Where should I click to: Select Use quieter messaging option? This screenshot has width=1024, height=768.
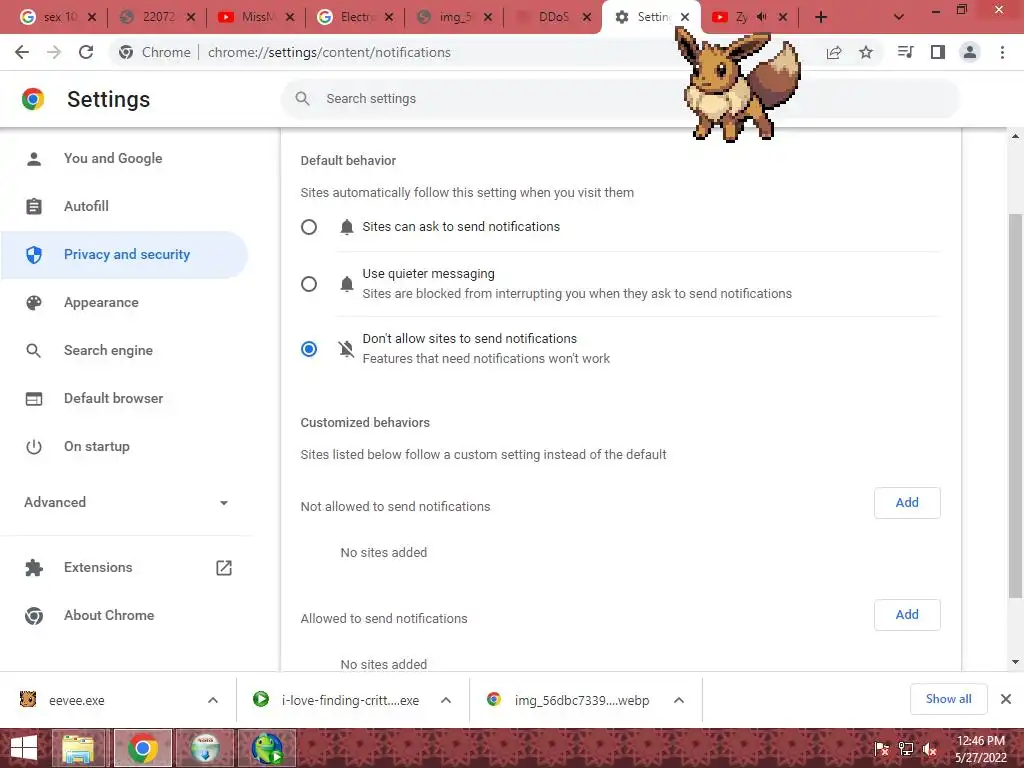309,284
